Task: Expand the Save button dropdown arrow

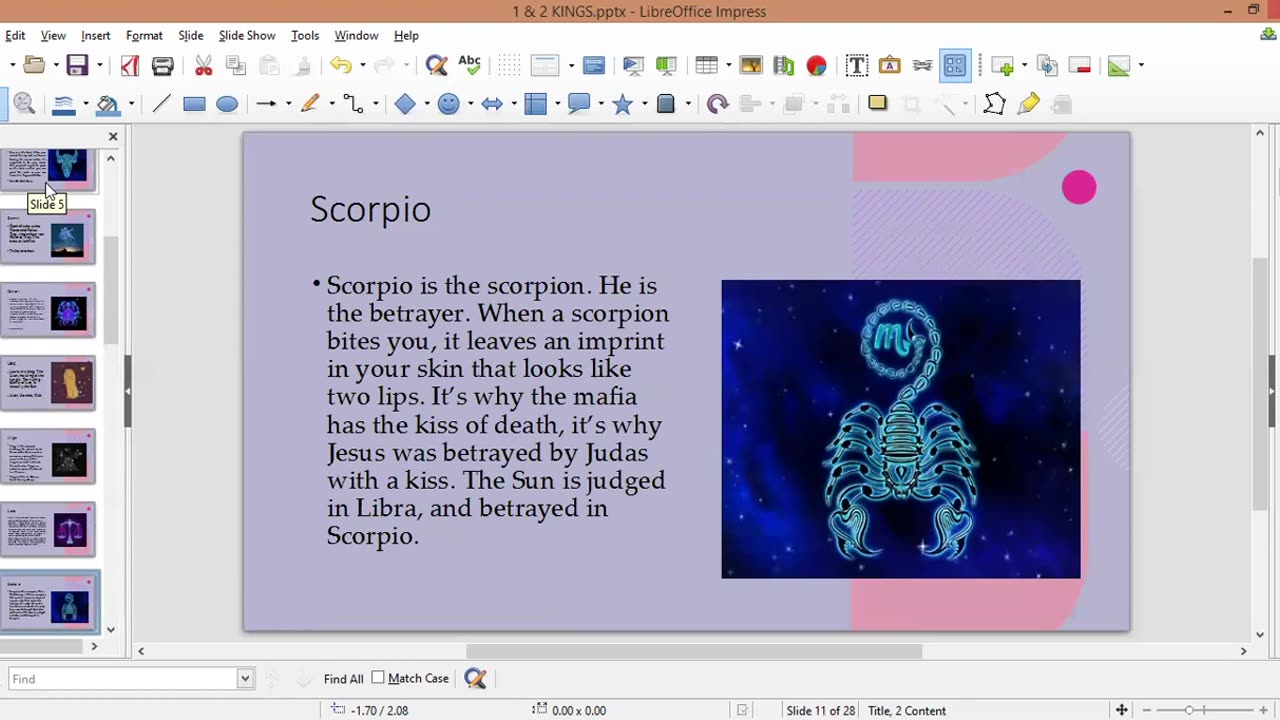Action: (99, 66)
